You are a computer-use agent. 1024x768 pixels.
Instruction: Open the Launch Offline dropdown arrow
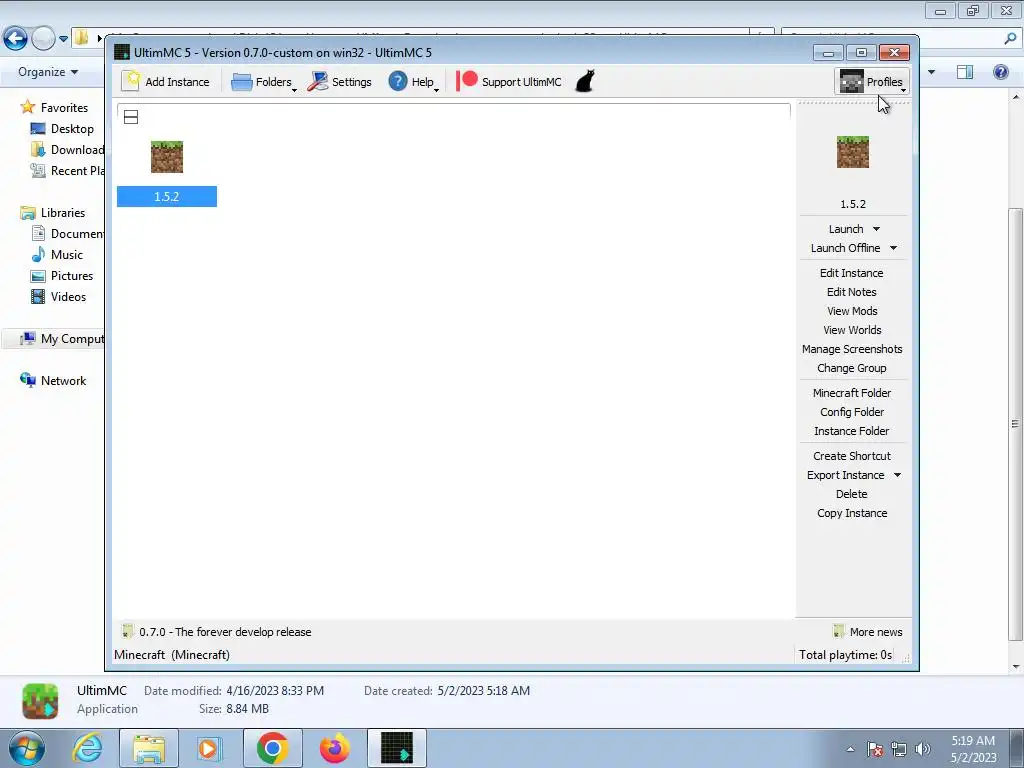(x=893, y=248)
